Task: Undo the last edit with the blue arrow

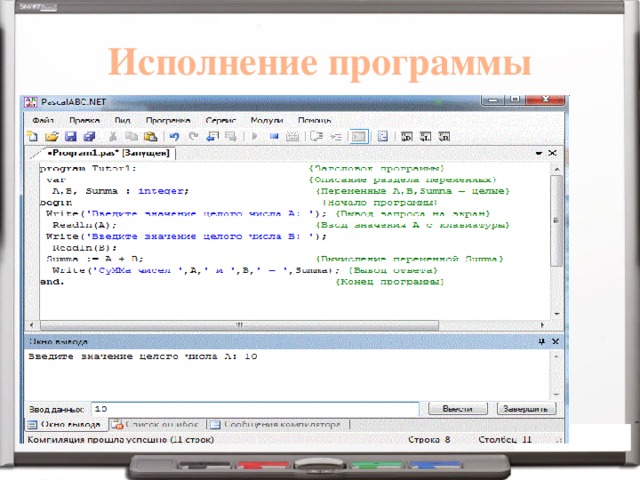Action: 174,136
